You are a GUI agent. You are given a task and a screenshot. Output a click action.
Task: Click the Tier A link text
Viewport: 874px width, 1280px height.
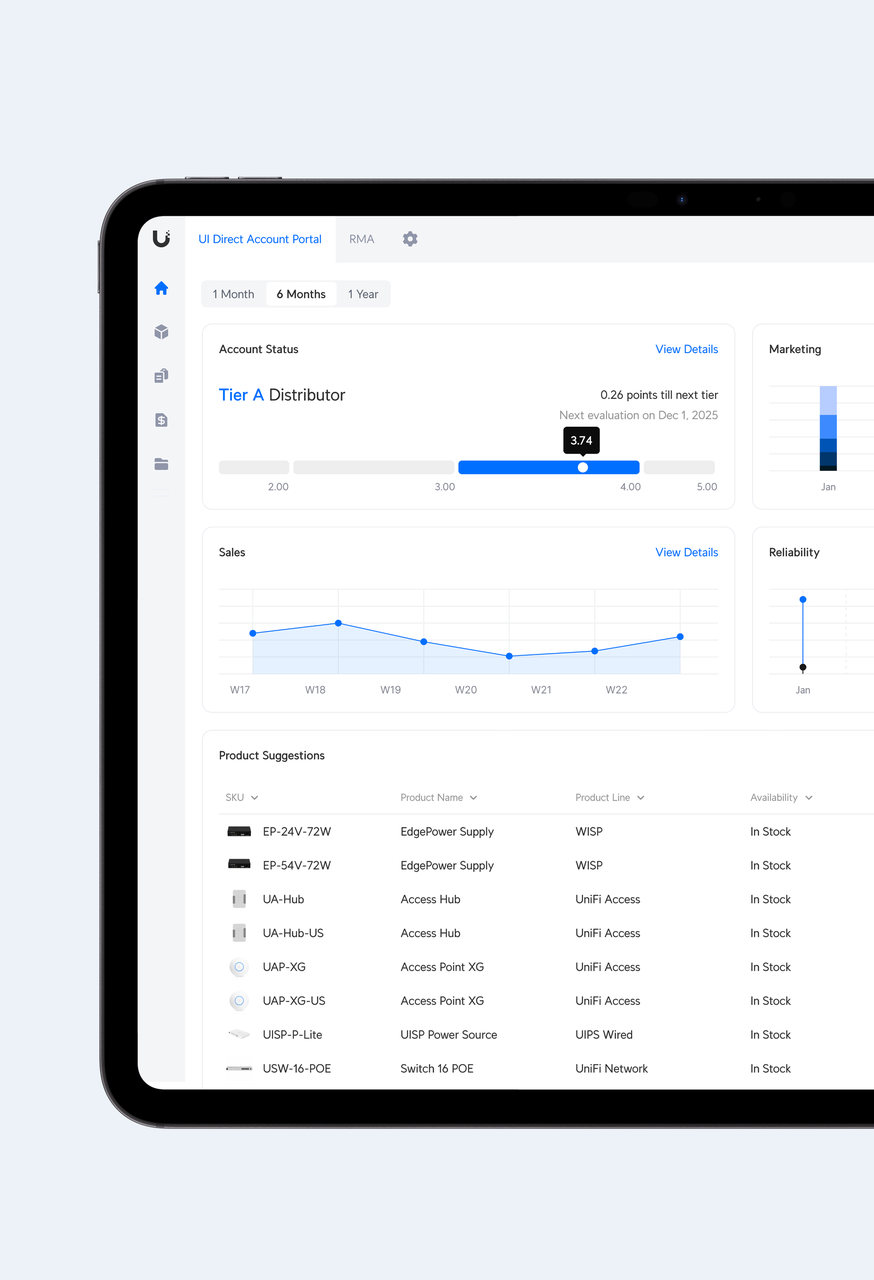tap(241, 395)
